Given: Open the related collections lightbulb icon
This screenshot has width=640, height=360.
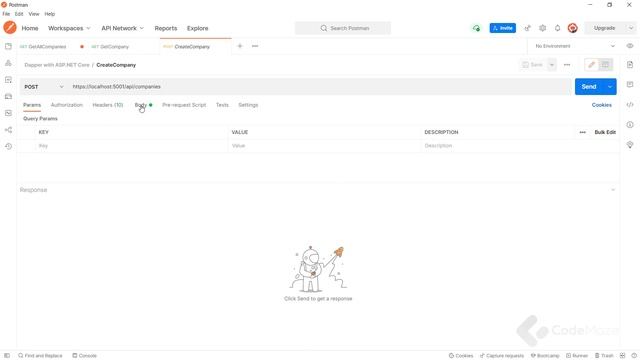Looking at the screenshot, I should (x=630, y=144).
